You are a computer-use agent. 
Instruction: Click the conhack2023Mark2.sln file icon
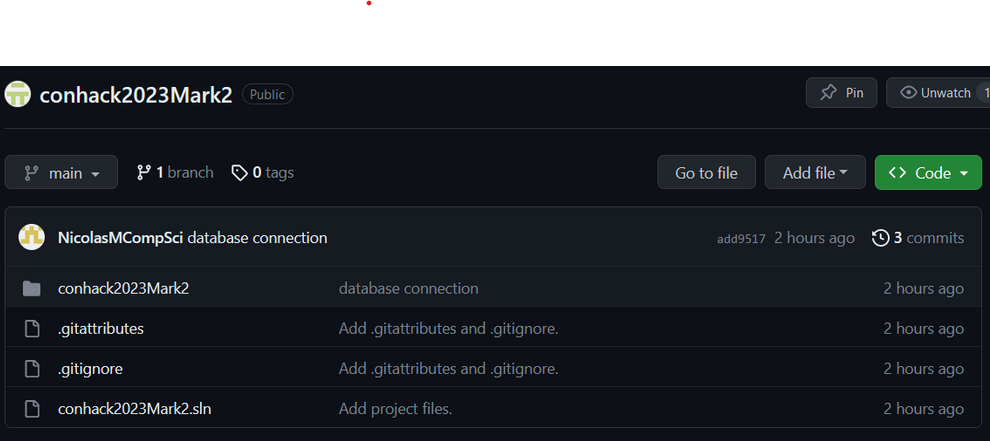(32, 409)
